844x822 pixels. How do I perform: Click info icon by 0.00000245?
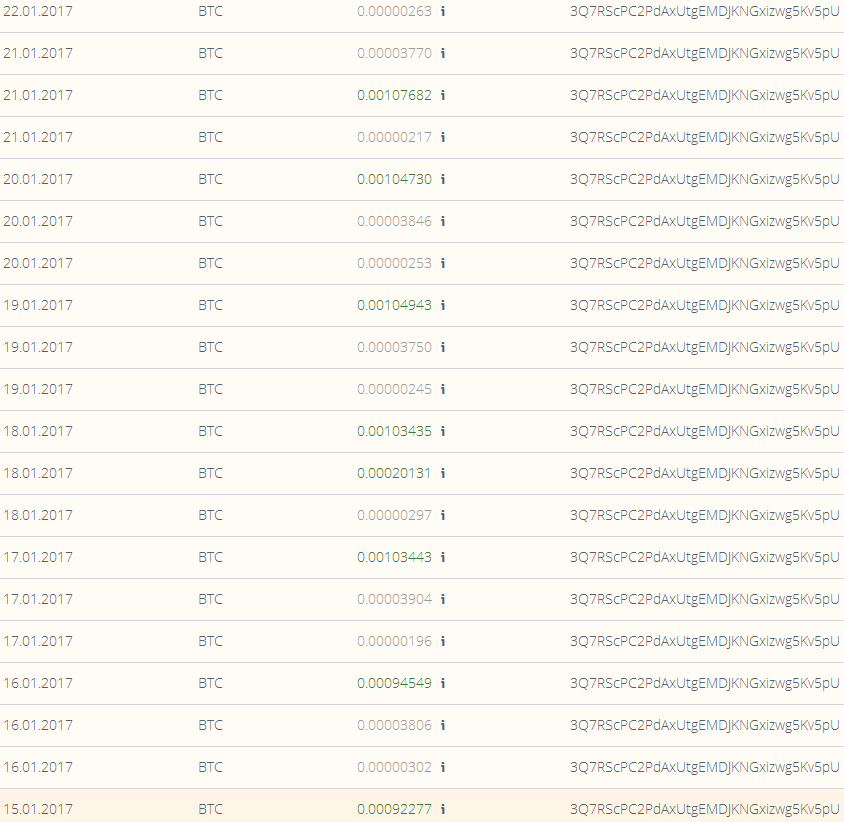tap(443, 389)
